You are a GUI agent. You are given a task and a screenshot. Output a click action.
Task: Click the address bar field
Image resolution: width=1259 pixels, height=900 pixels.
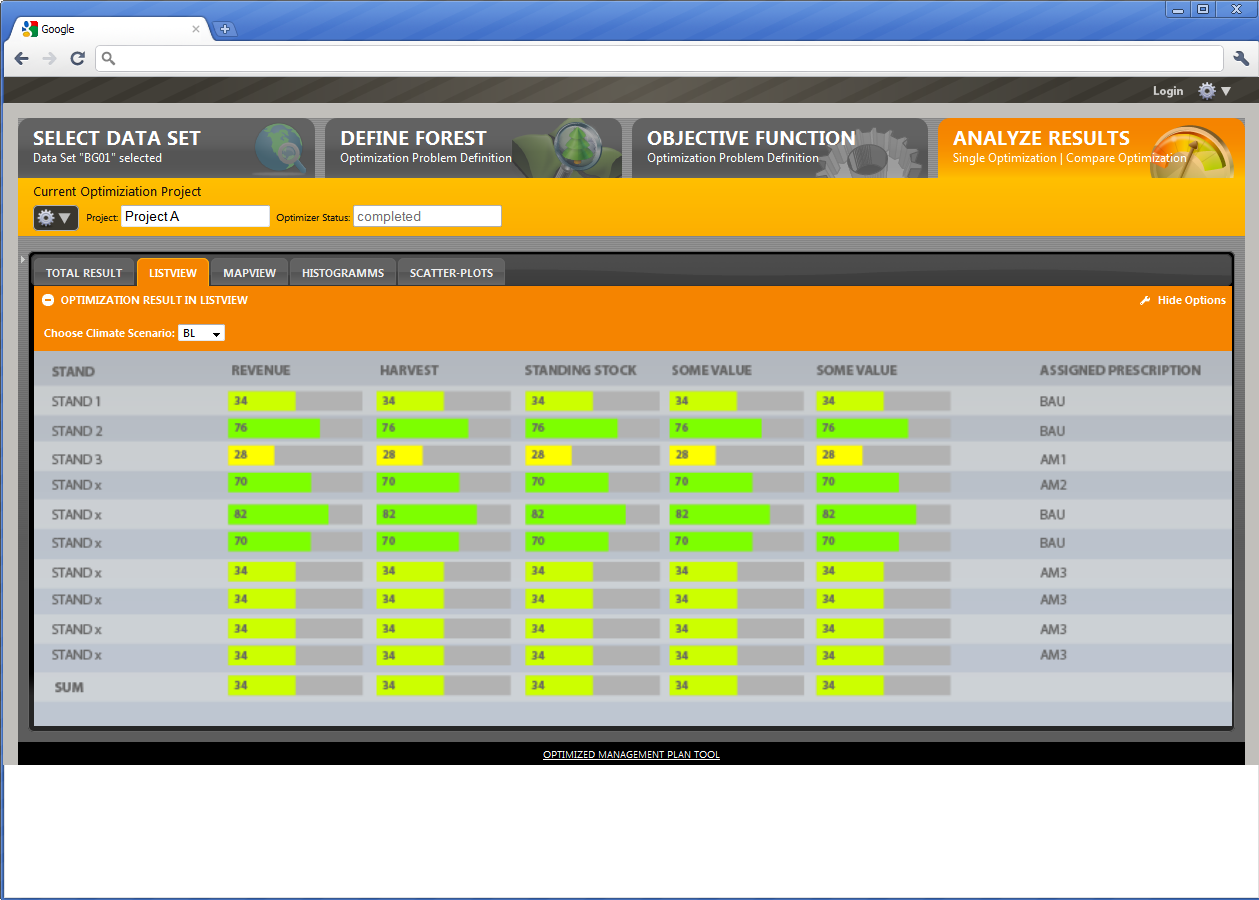(660, 59)
